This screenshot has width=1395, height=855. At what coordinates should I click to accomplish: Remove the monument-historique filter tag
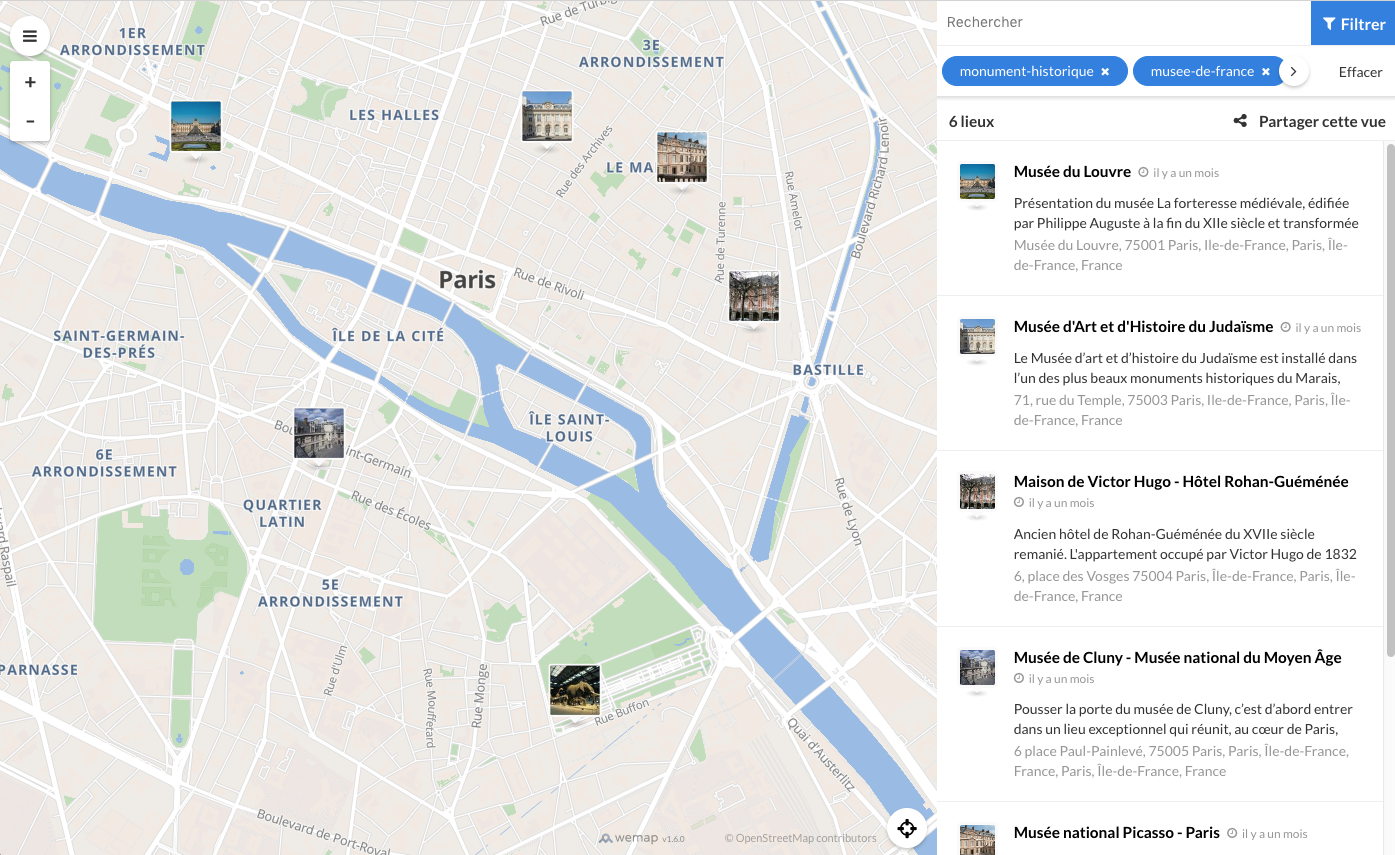coord(1105,72)
